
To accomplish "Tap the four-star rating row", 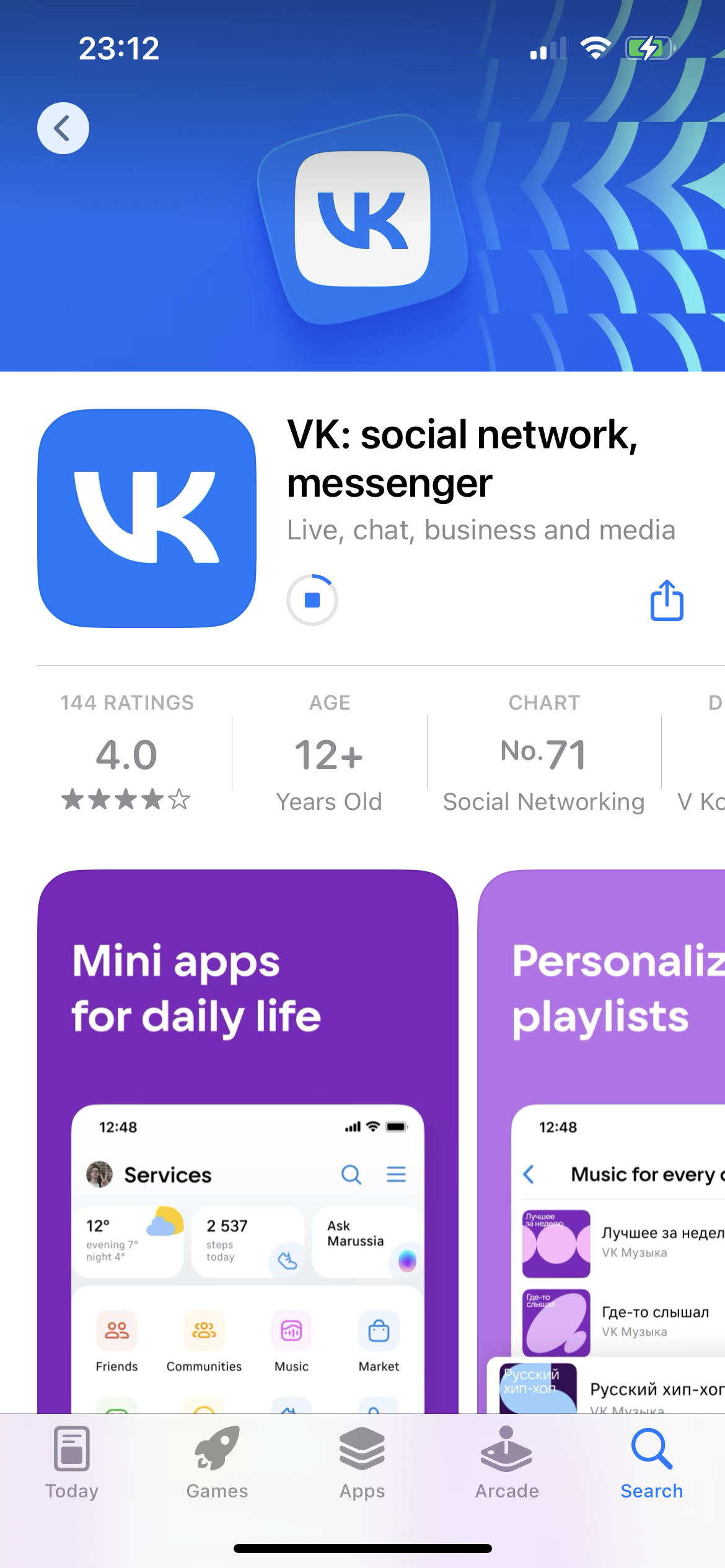I will [x=126, y=799].
